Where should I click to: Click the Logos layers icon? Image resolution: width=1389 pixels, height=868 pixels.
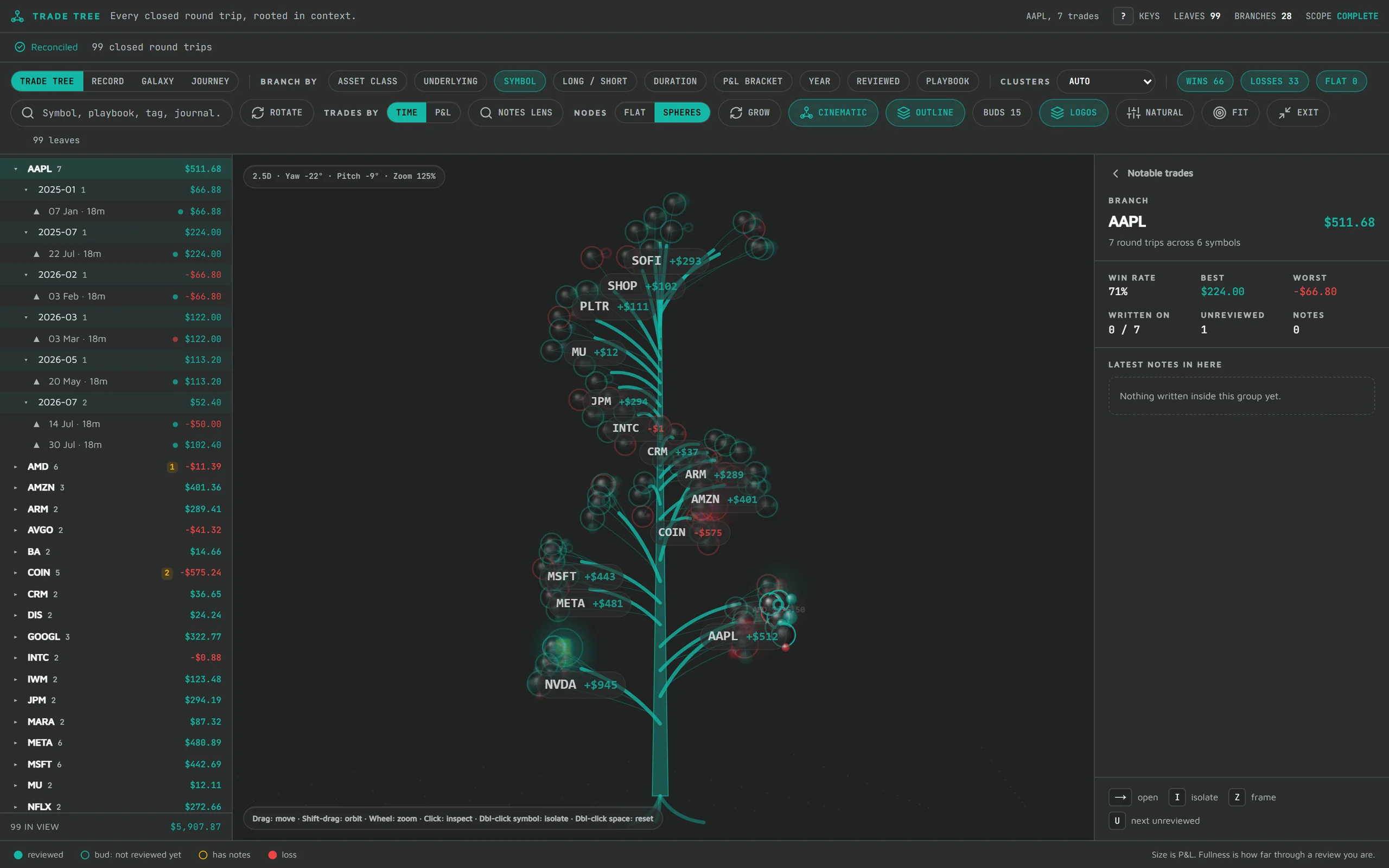click(1057, 112)
